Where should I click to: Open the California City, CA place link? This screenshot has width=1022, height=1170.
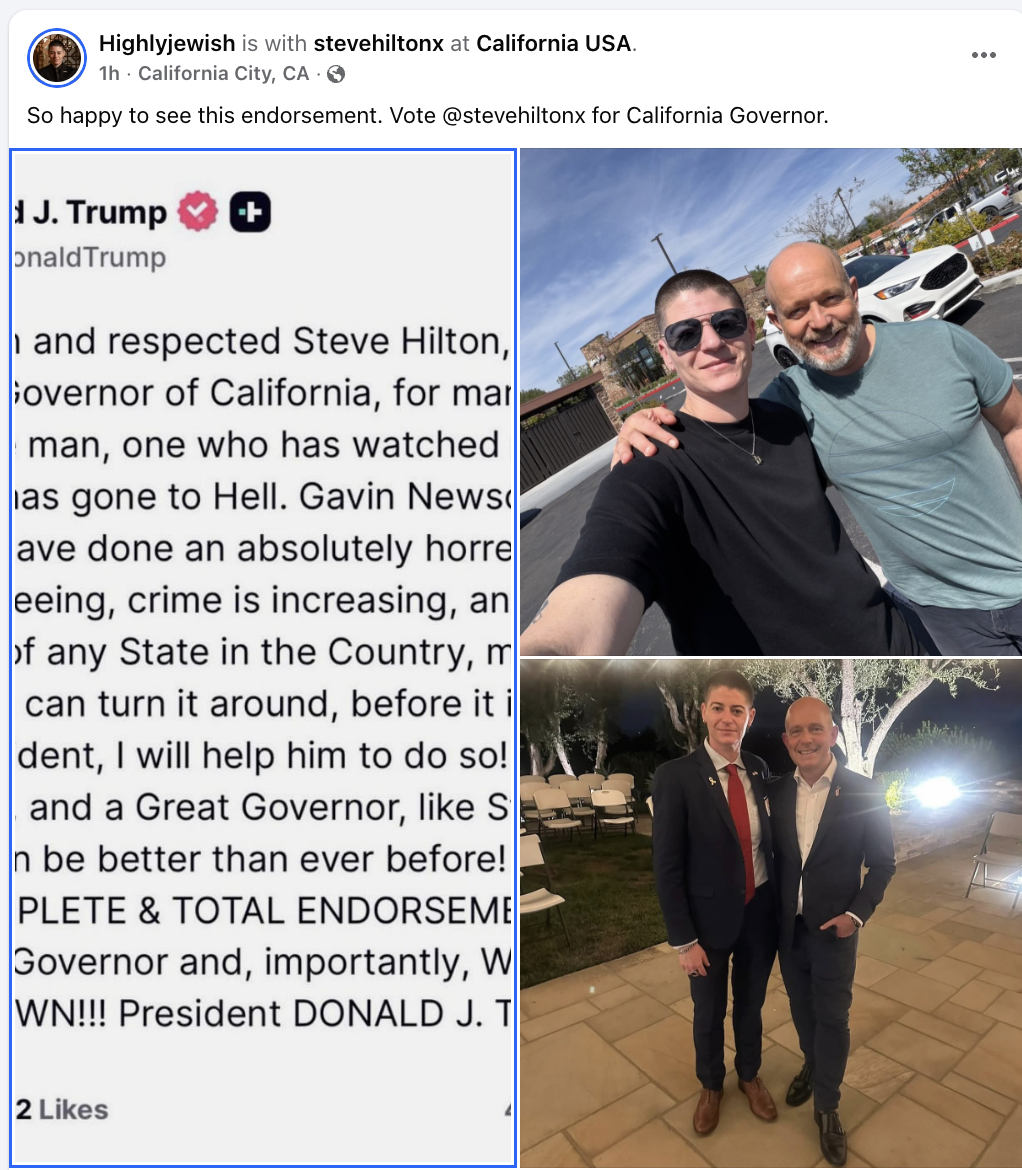point(224,74)
